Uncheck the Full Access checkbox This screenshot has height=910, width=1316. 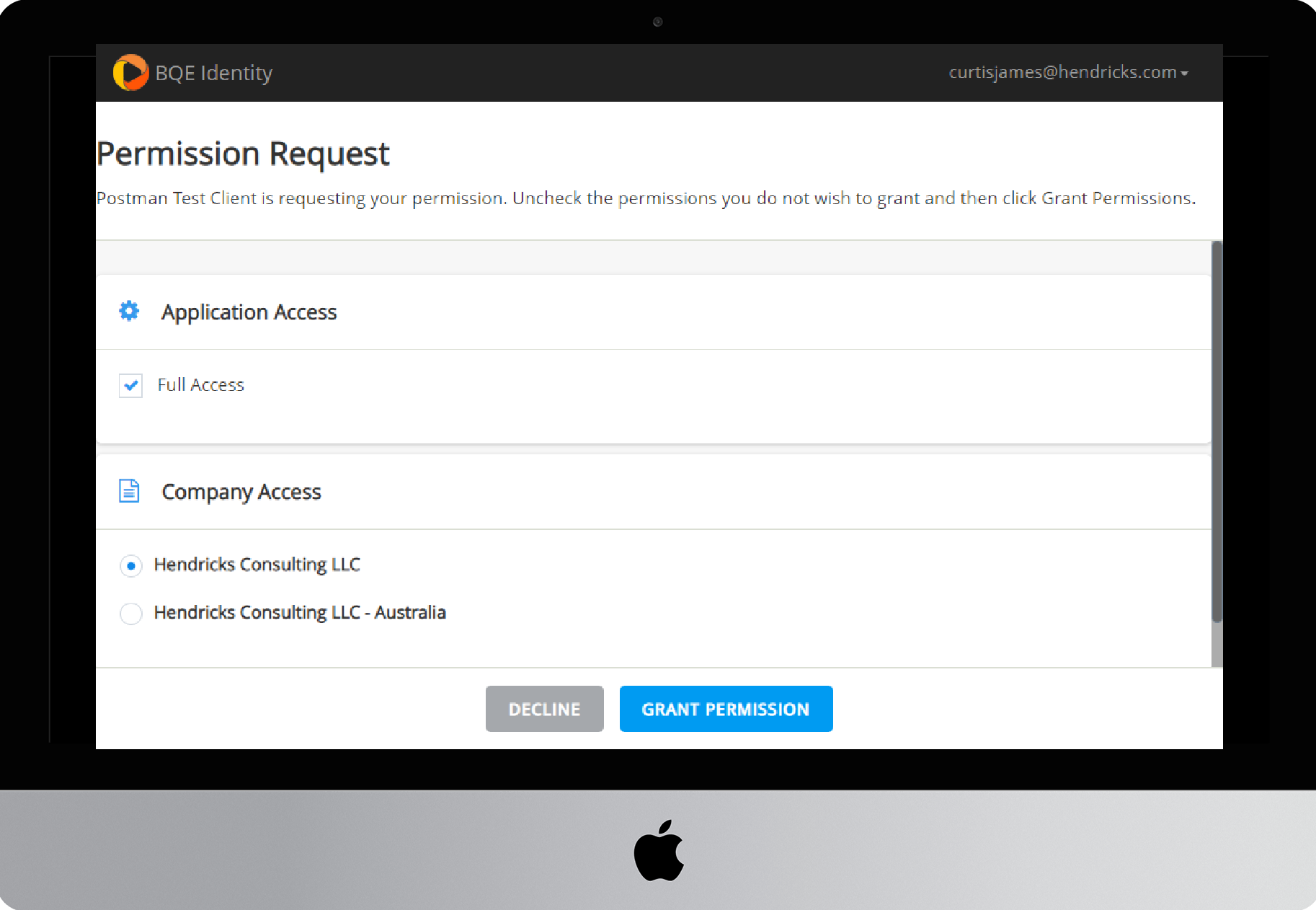coord(130,386)
